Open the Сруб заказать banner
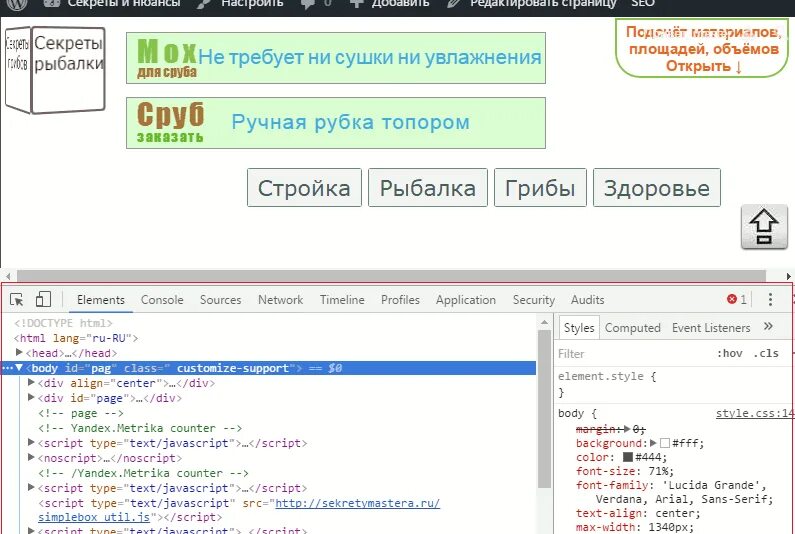 click(336, 123)
